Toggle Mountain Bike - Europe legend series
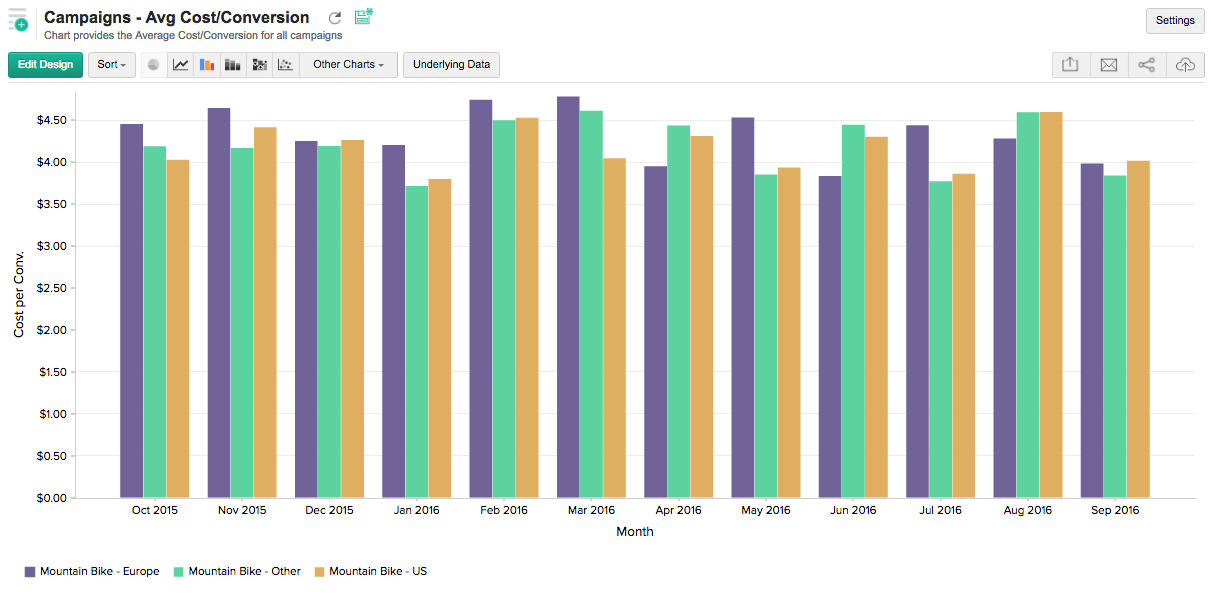 [x=92, y=572]
